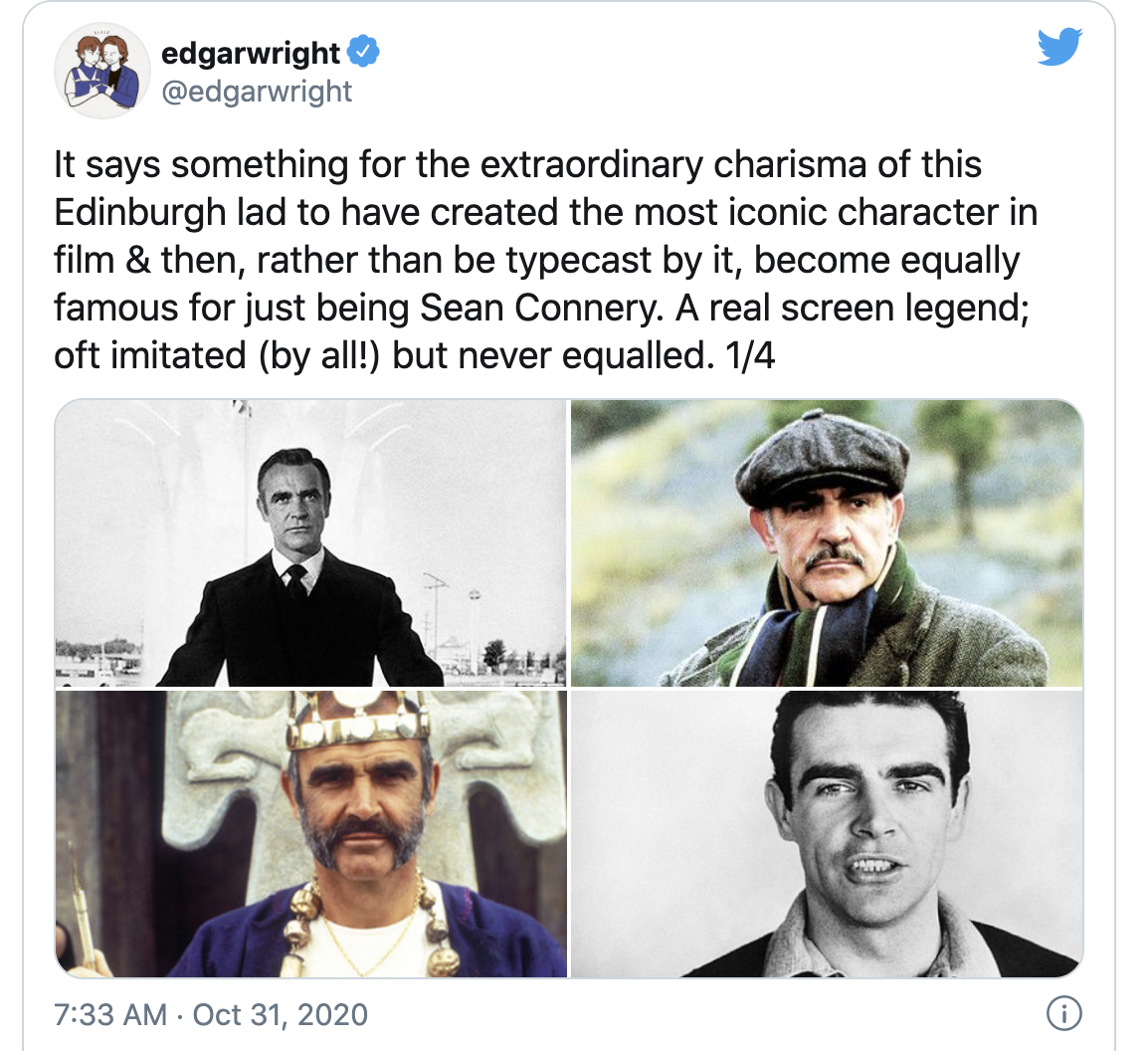
Task: Open the black-and-white photo of suited man
Action: tap(311, 542)
